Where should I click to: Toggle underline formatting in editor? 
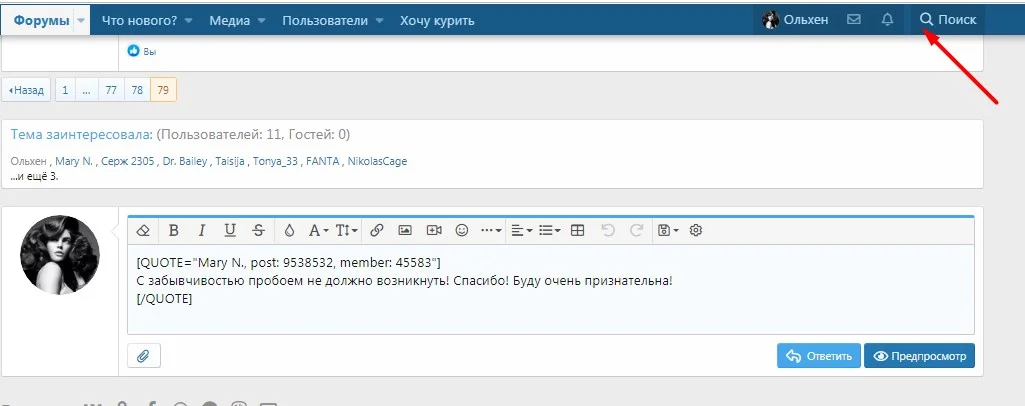pyautogui.click(x=230, y=230)
